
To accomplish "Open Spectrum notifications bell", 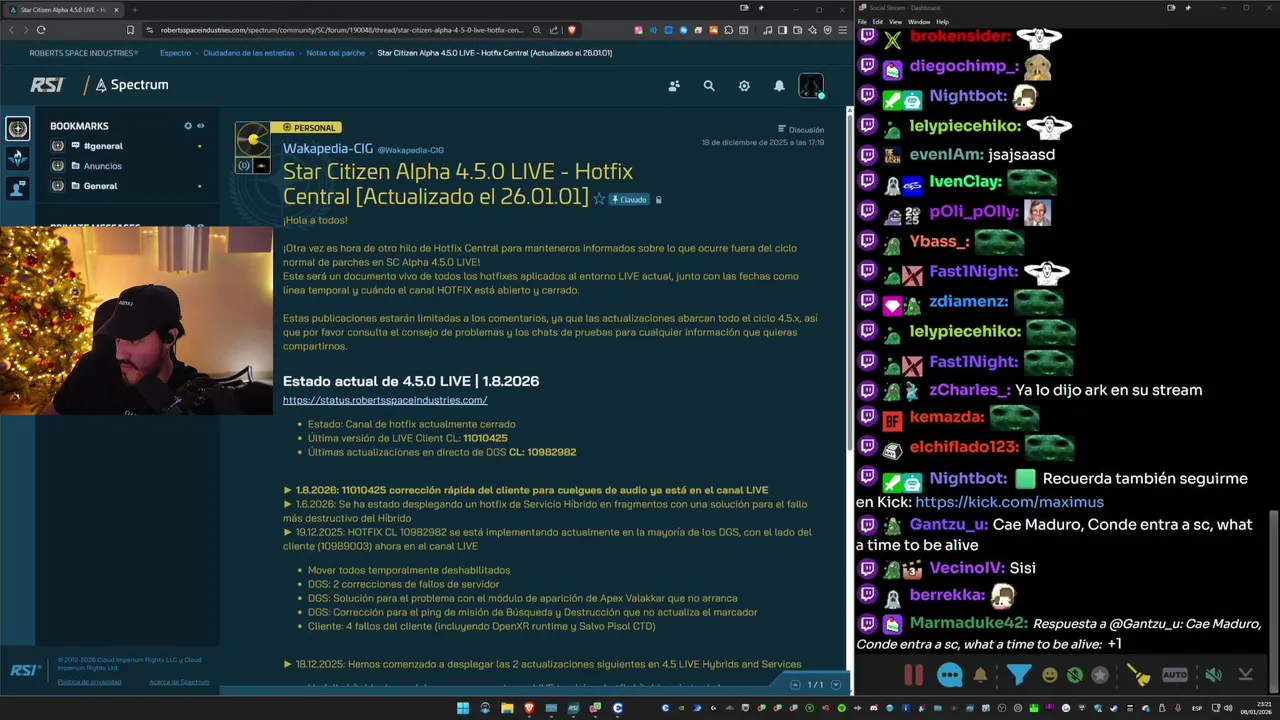I will coord(779,86).
